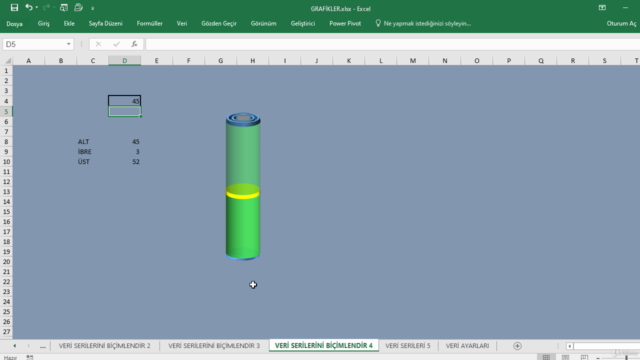Click the quick print icon
This screenshot has height=360, width=640.
pyautogui.click(x=78, y=7)
